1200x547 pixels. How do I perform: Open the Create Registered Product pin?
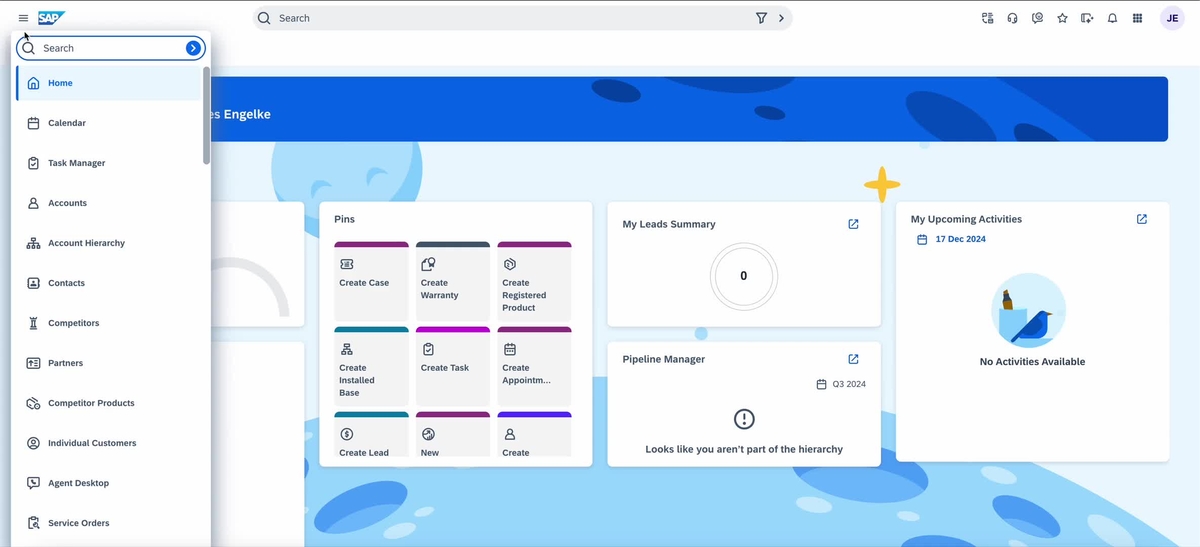tap(534, 281)
